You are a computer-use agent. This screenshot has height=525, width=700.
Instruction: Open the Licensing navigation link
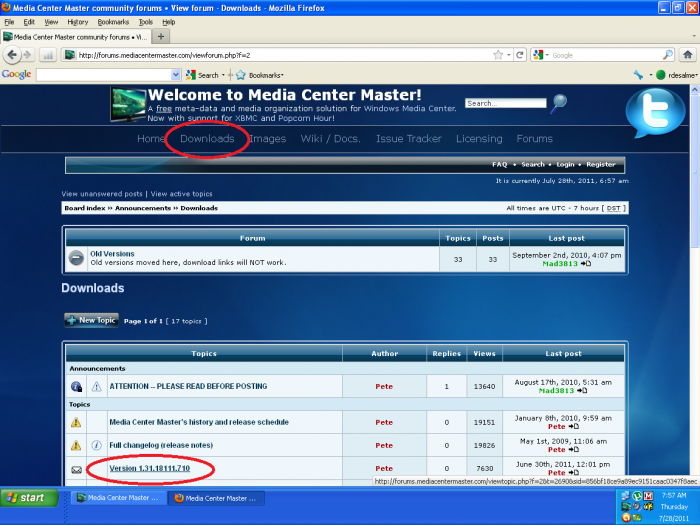479,139
